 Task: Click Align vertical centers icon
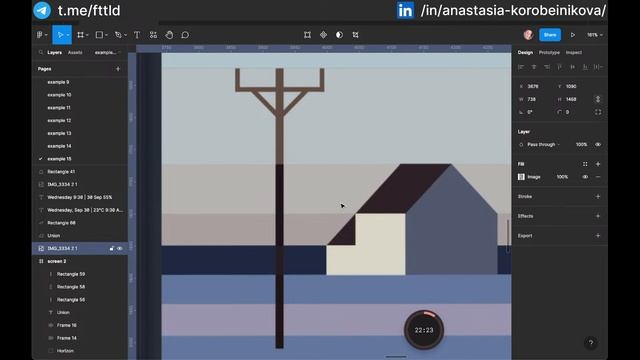click(572, 67)
